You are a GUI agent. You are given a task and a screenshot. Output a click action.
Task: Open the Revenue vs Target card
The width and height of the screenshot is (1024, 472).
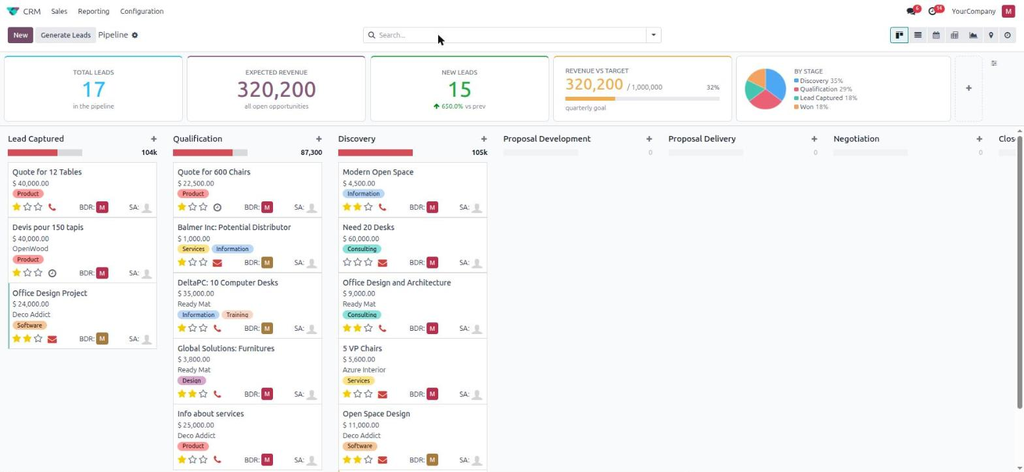click(x=643, y=89)
